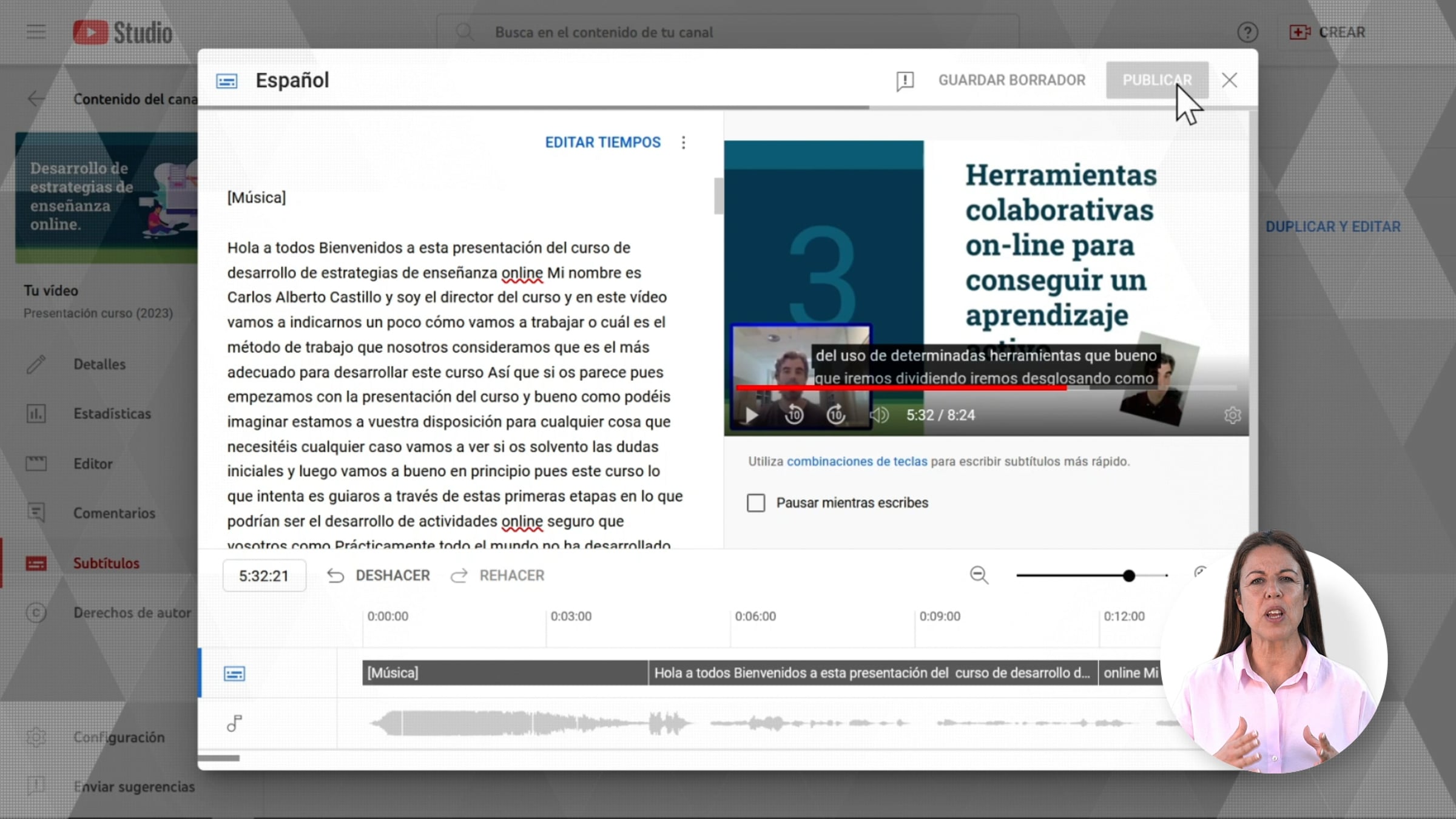
Task: Open the player settings gear
Action: click(1232, 416)
